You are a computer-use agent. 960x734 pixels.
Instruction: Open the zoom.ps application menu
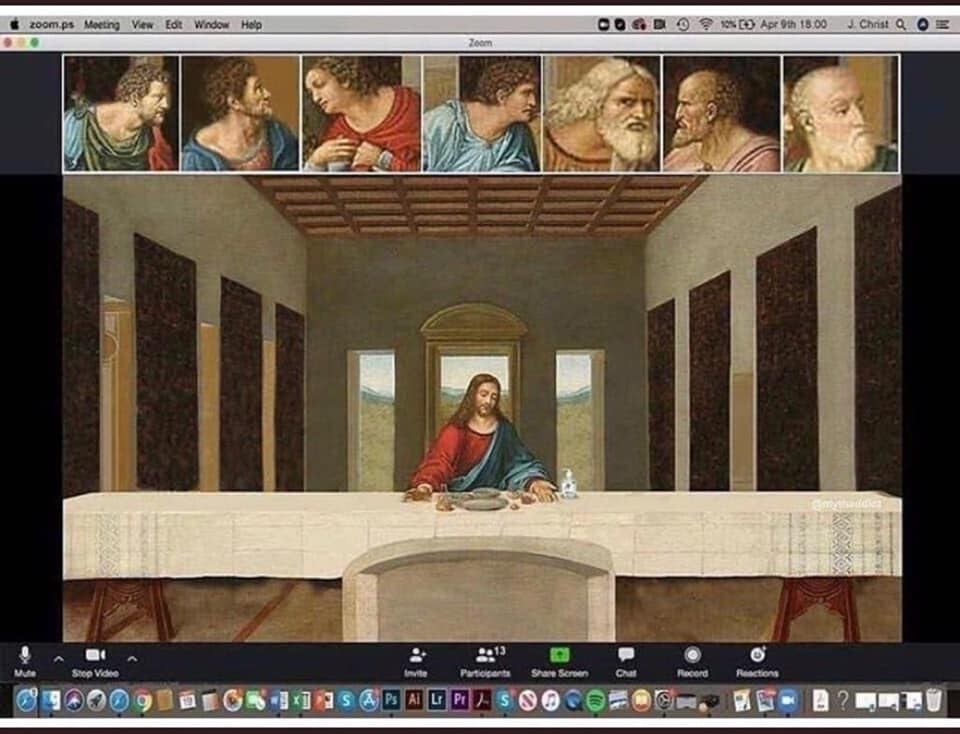pyautogui.click(x=51, y=24)
